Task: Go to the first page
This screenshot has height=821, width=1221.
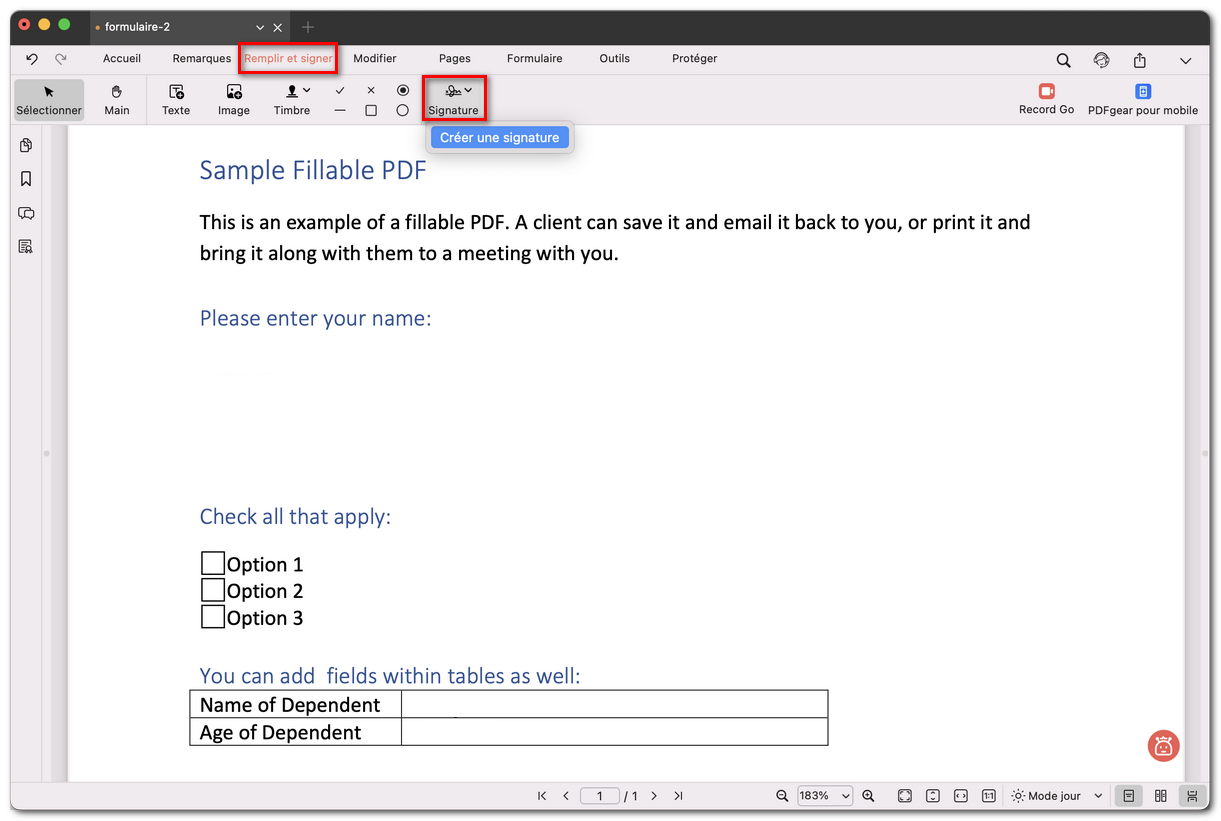Action: click(542, 796)
